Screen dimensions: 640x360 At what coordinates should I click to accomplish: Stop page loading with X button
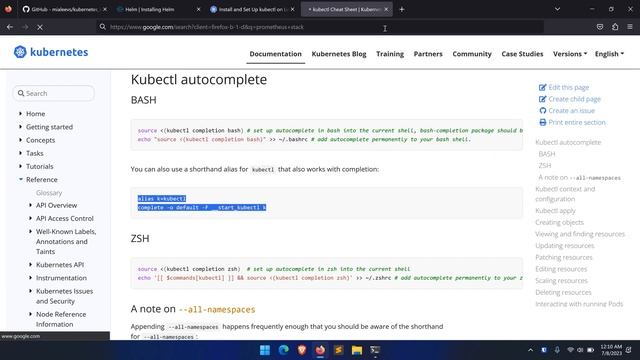pos(40,27)
